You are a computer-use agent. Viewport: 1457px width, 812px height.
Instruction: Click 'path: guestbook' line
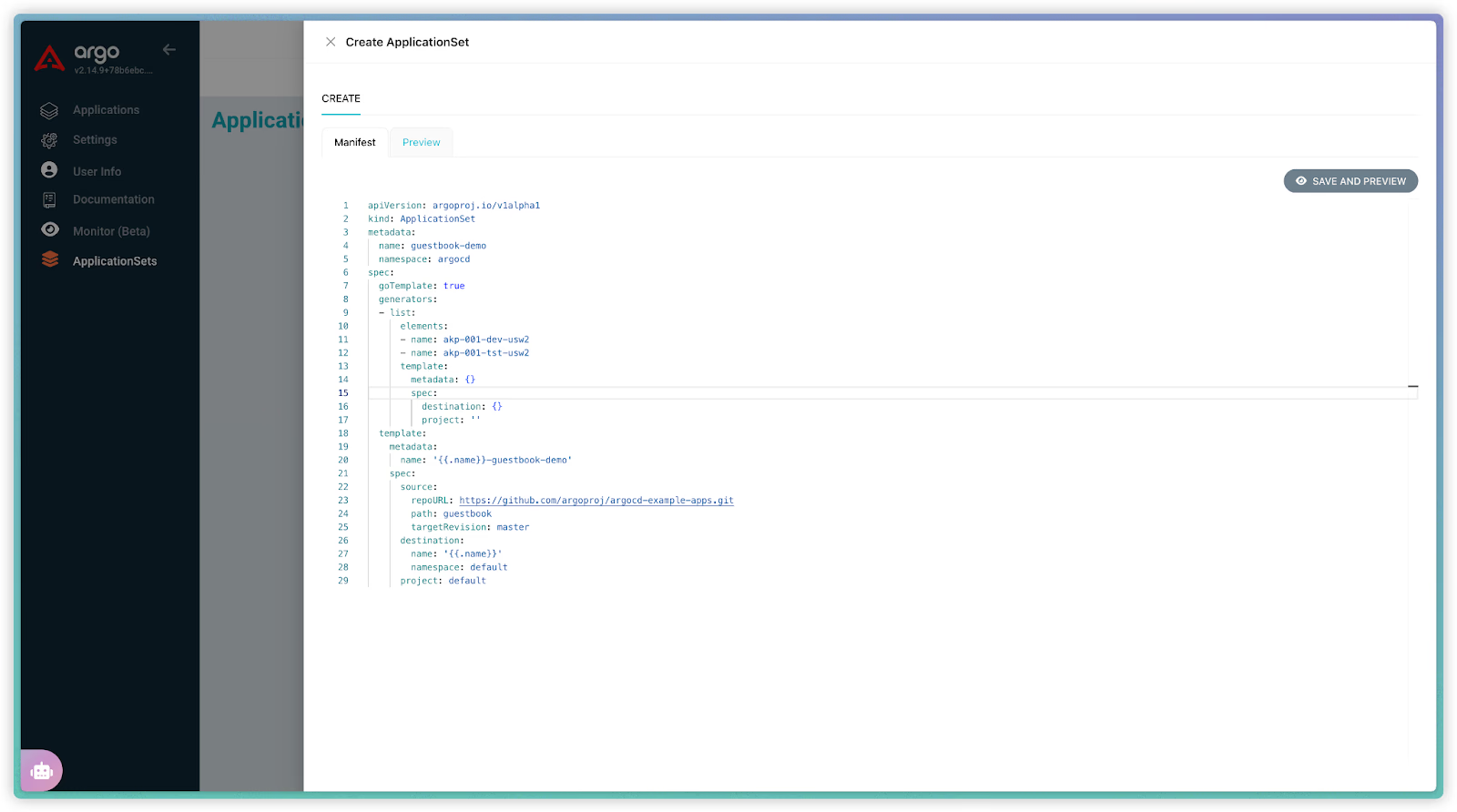pyautogui.click(x=451, y=514)
